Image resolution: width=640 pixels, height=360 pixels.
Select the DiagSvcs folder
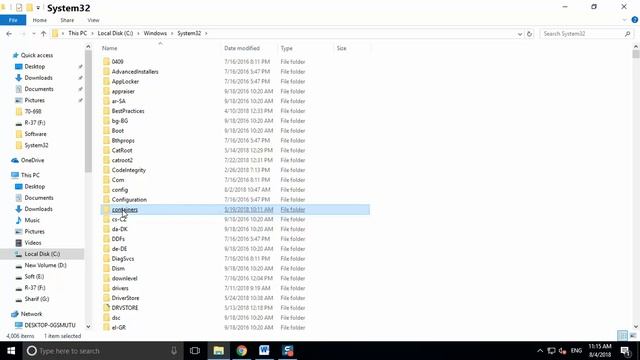coord(122,259)
